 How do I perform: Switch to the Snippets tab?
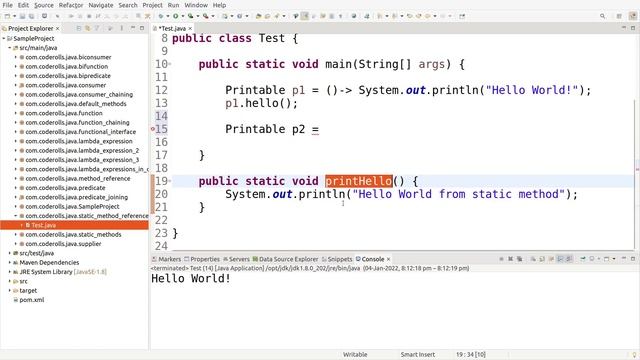(337, 259)
